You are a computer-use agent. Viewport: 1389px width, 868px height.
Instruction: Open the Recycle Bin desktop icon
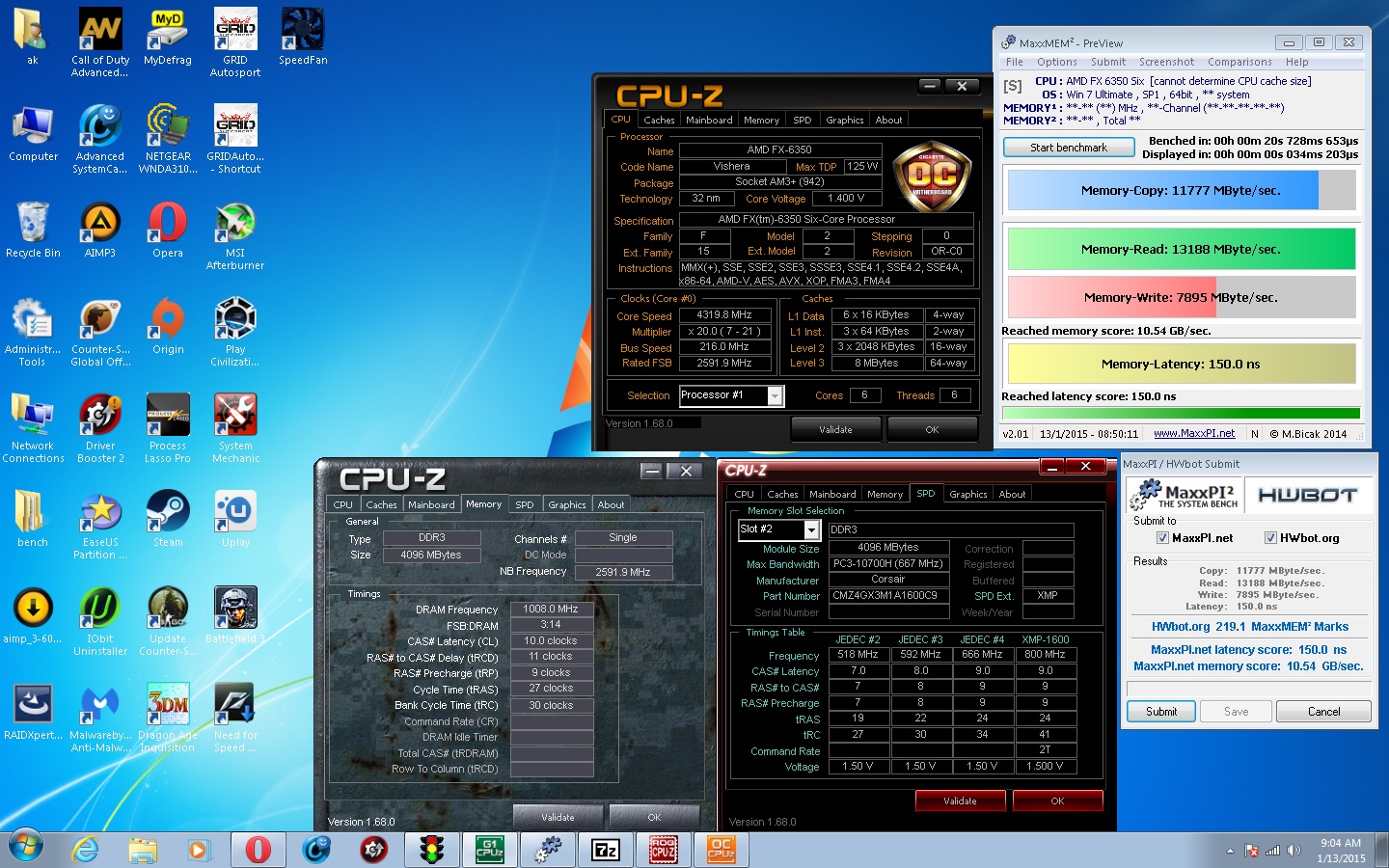(x=33, y=231)
